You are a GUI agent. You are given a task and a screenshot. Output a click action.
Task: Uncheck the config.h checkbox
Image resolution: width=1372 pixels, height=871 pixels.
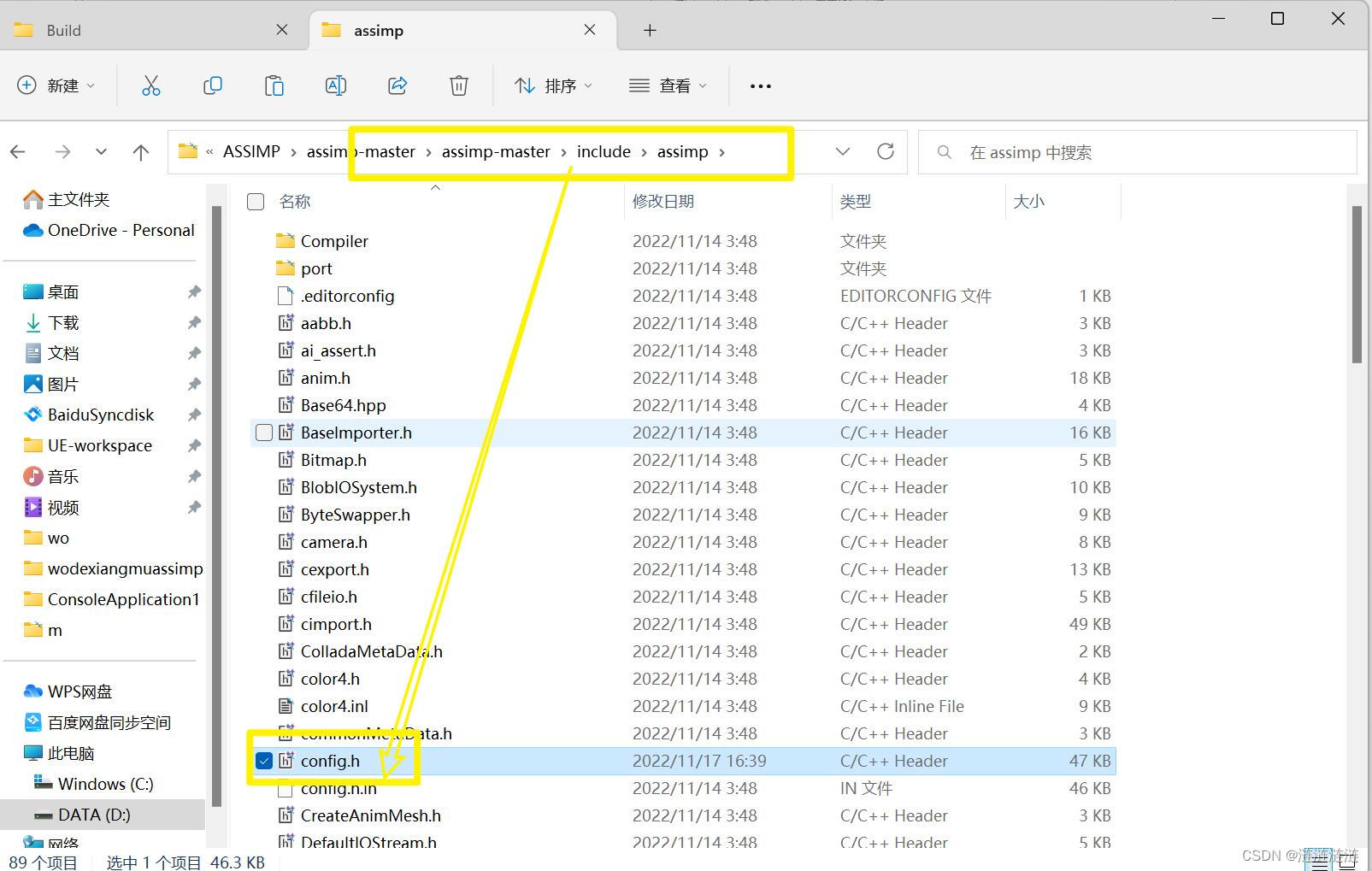tap(264, 761)
